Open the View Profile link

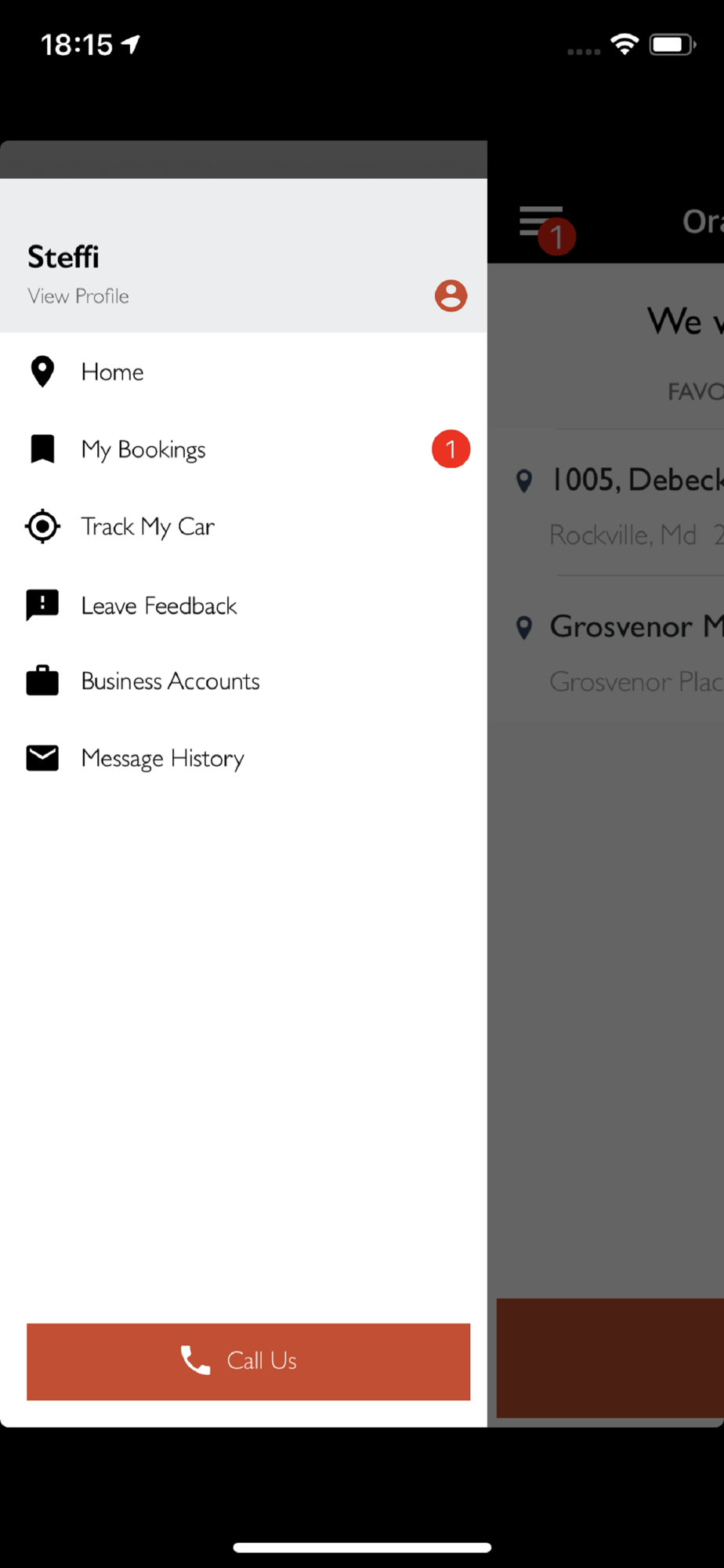click(78, 296)
